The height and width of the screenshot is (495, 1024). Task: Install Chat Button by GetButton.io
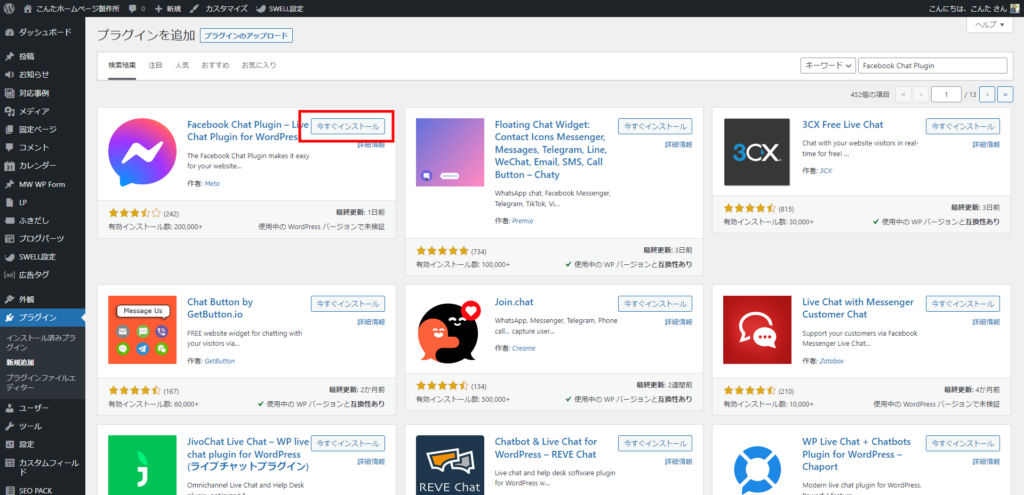[347, 304]
